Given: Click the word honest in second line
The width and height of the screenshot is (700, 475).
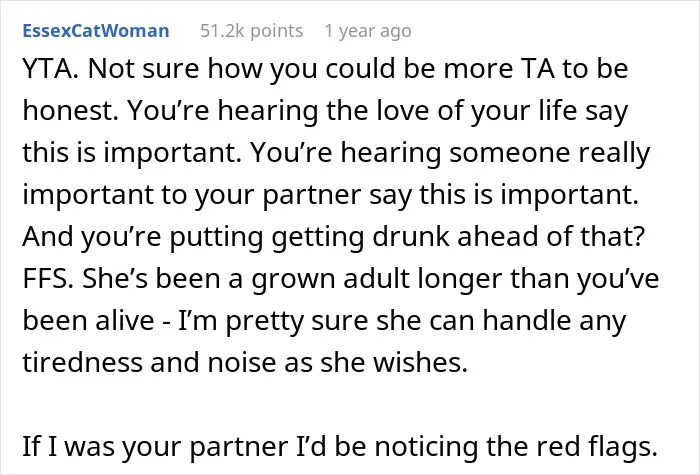Looking at the screenshot, I should pos(70,111).
